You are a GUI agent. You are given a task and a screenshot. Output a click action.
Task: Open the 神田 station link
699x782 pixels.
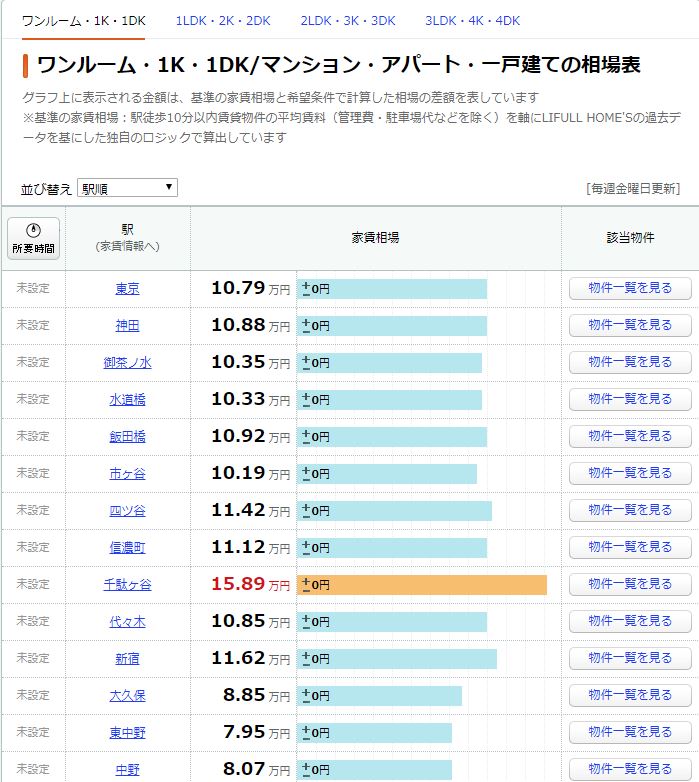pos(127,326)
